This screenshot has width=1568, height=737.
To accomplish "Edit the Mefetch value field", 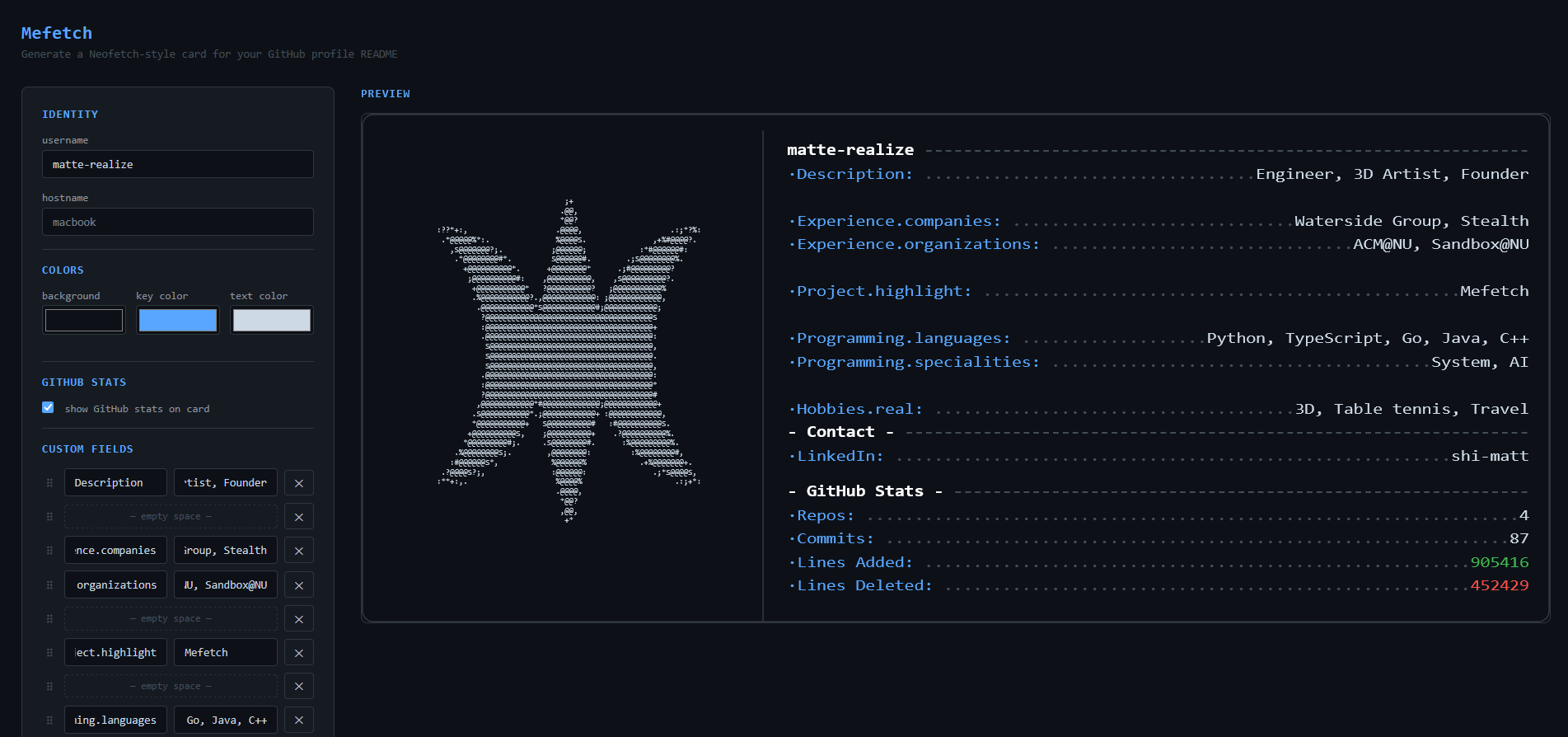I will pyautogui.click(x=226, y=653).
